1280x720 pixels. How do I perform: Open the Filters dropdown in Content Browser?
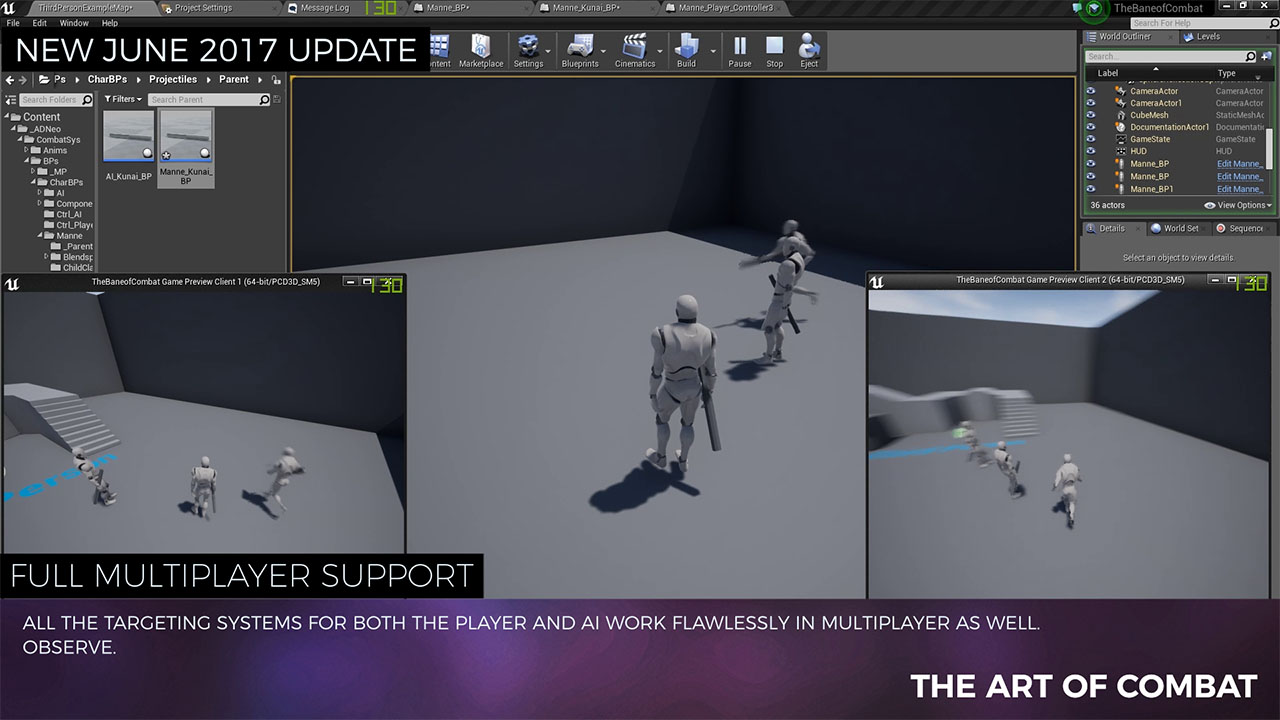tap(122, 99)
